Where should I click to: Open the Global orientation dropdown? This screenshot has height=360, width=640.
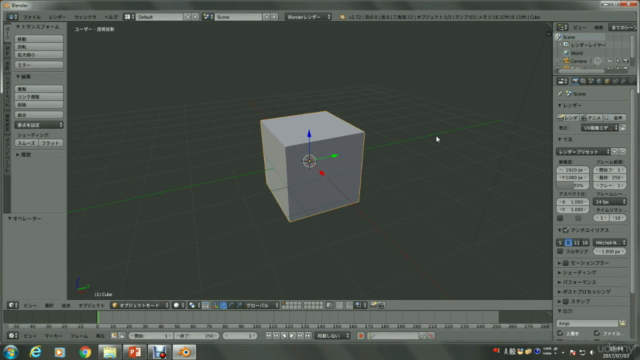click(262, 305)
